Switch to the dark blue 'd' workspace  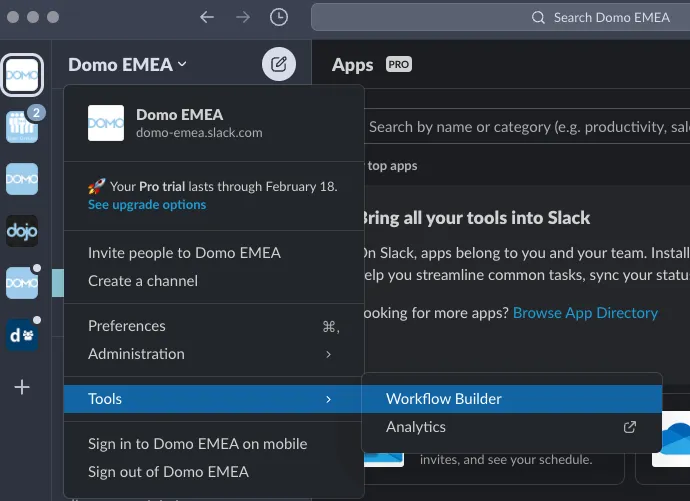[x=22, y=335]
